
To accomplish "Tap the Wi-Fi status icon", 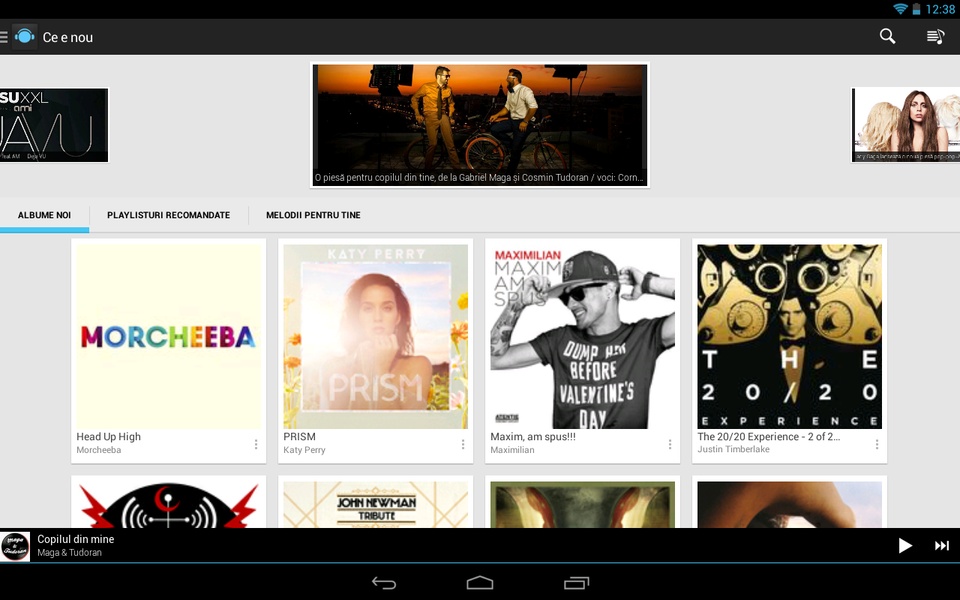I will [x=900, y=9].
